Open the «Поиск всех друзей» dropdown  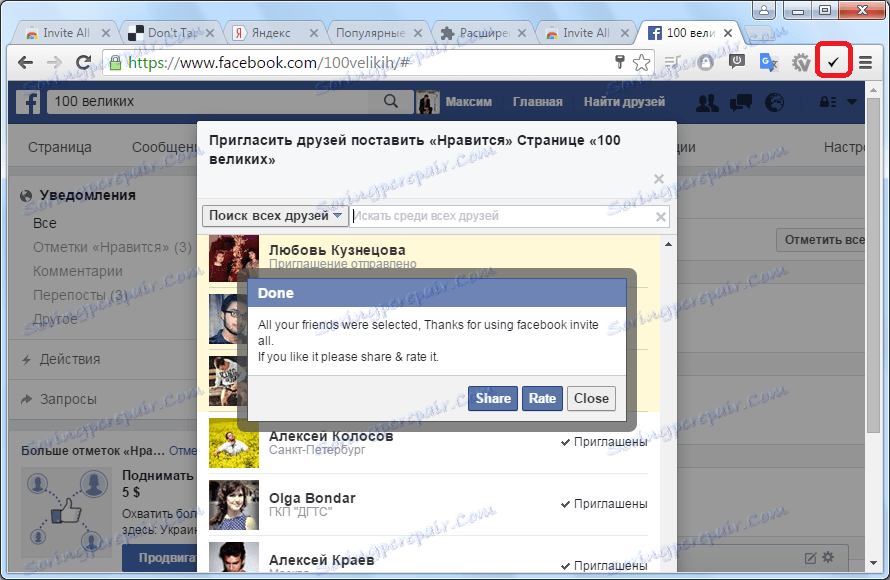274,215
